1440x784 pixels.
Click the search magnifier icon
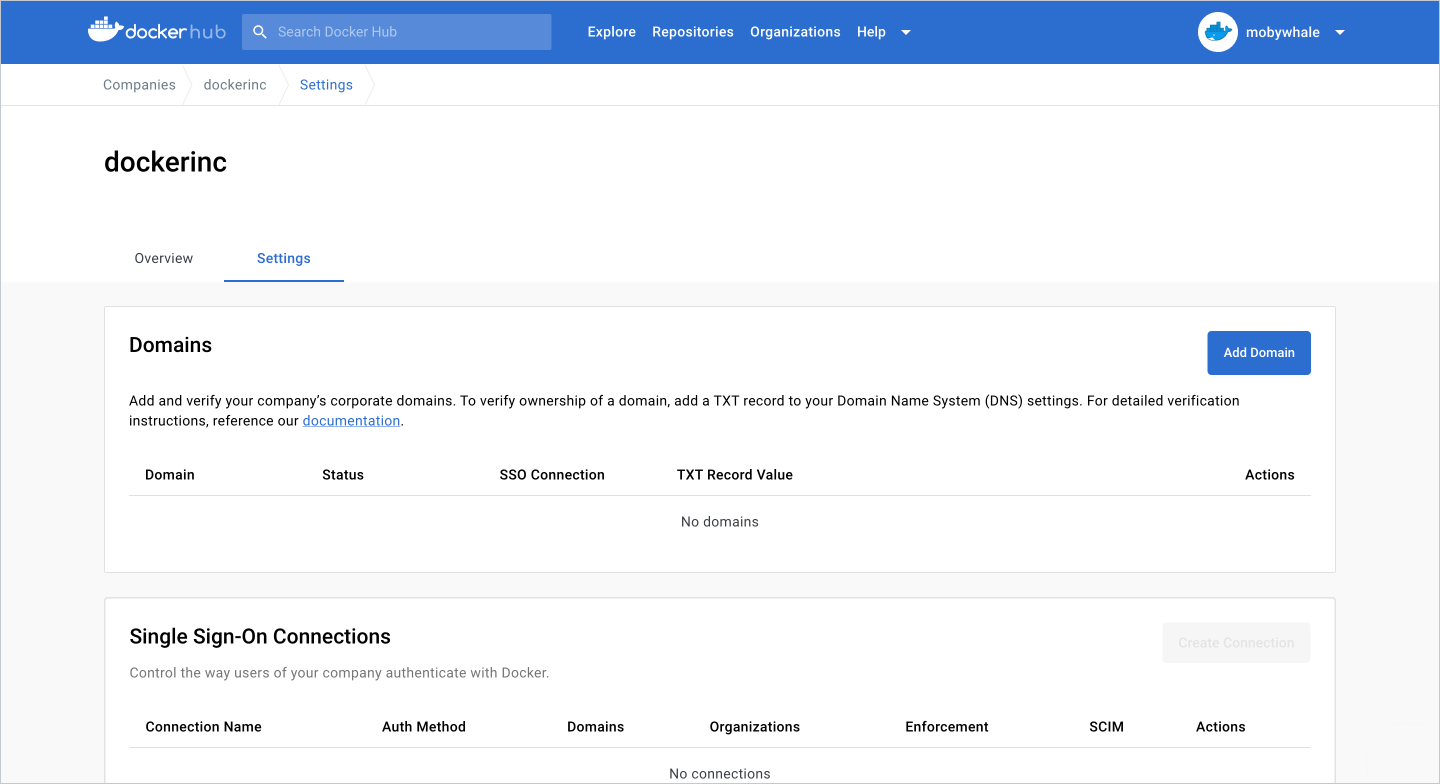click(260, 32)
